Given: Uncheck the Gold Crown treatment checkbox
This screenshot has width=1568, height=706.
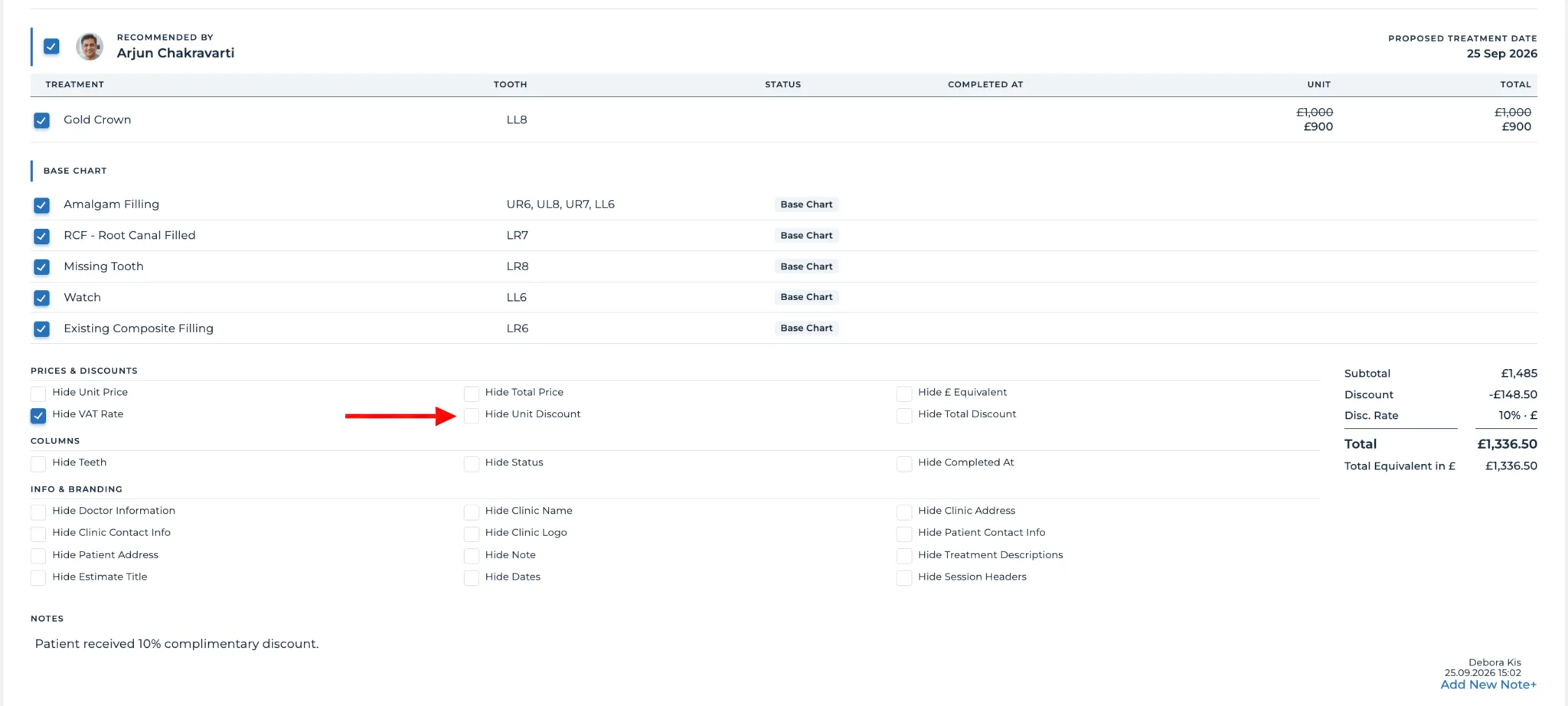Looking at the screenshot, I should [x=41, y=120].
